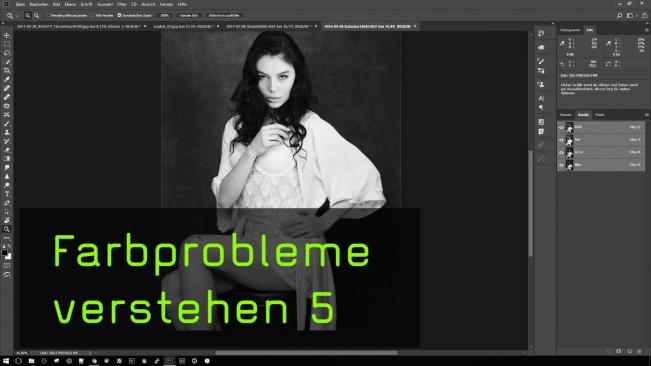Image resolution: width=651 pixels, height=366 pixels.
Task: Toggle visibility of the Grün channel
Action: coord(561,153)
